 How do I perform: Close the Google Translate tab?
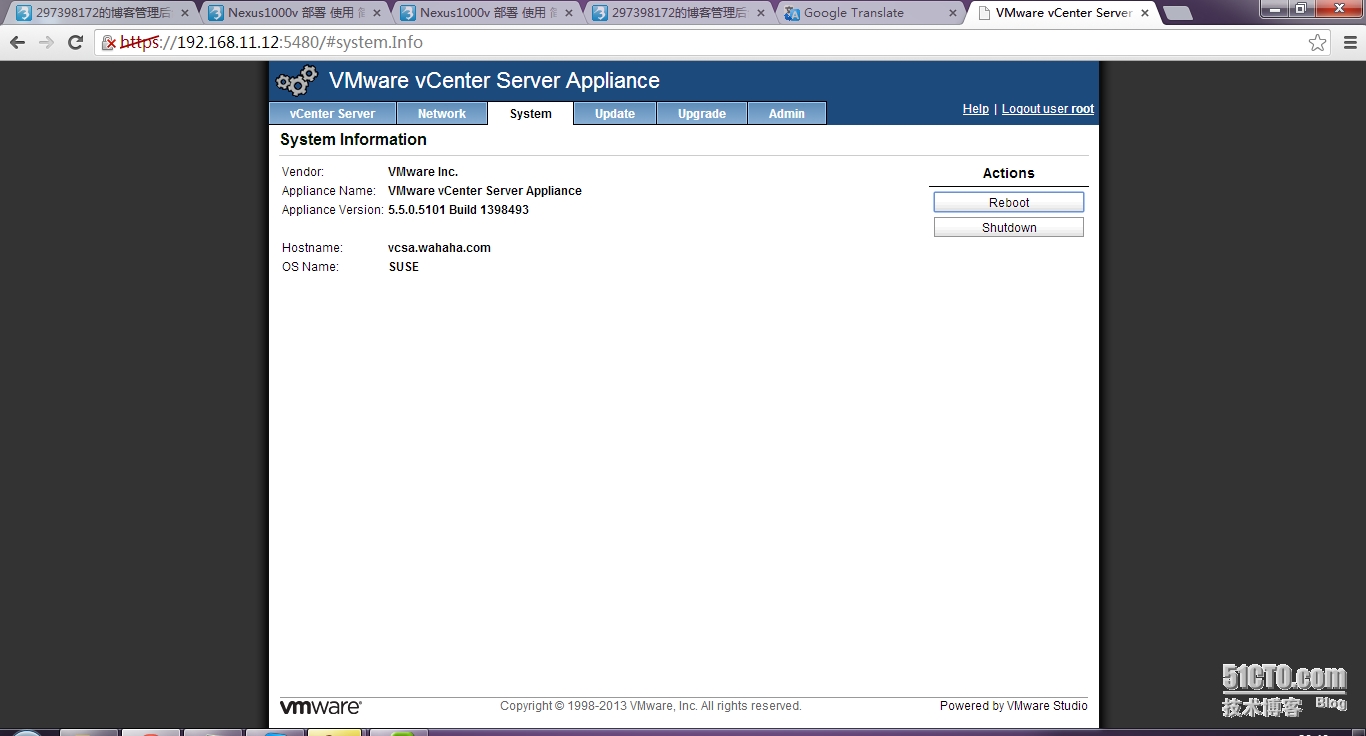[953, 13]
